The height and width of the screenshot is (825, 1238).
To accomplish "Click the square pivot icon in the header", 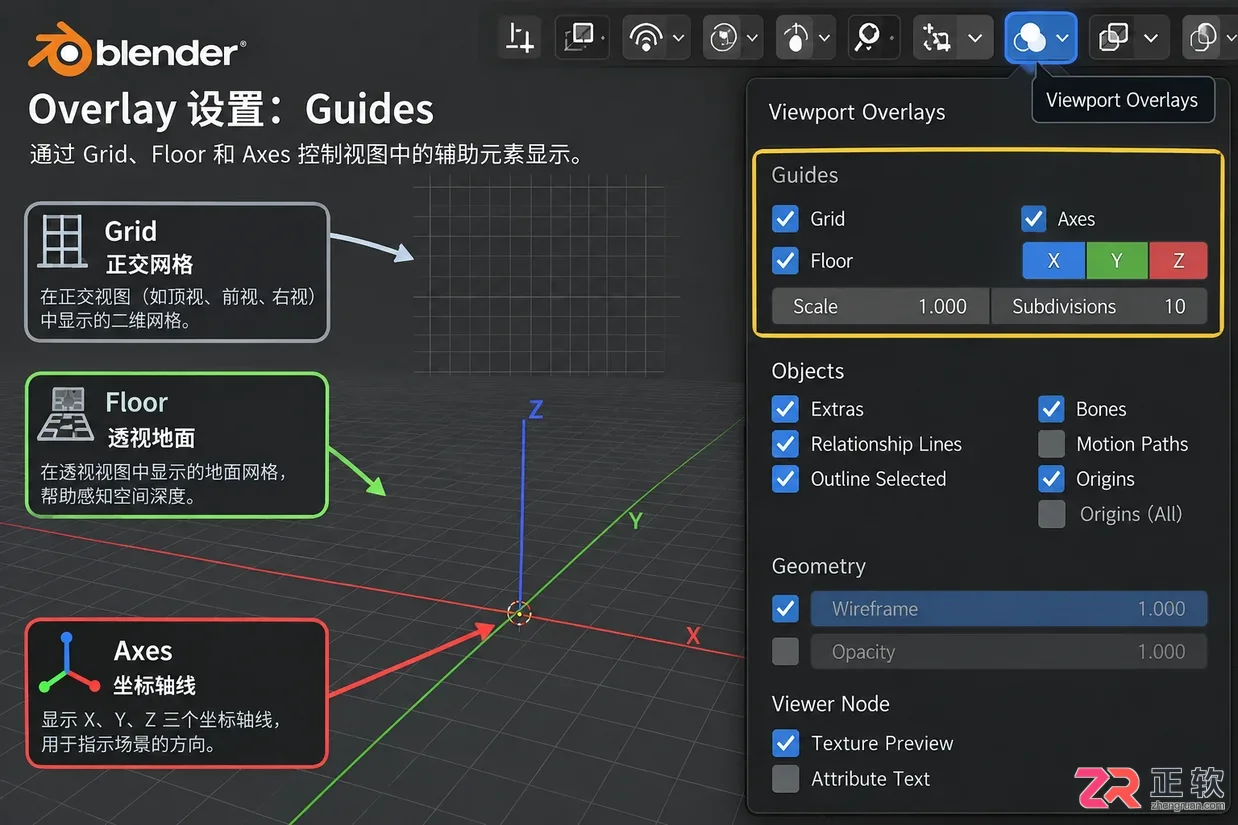I will pos(578,38).
